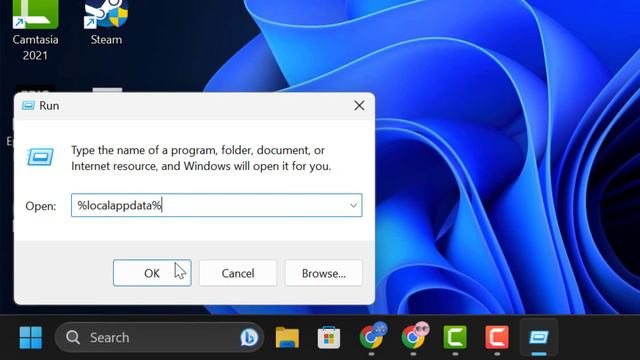
Task: Click the taskbar Search box
Action: [x=159, y=338]
